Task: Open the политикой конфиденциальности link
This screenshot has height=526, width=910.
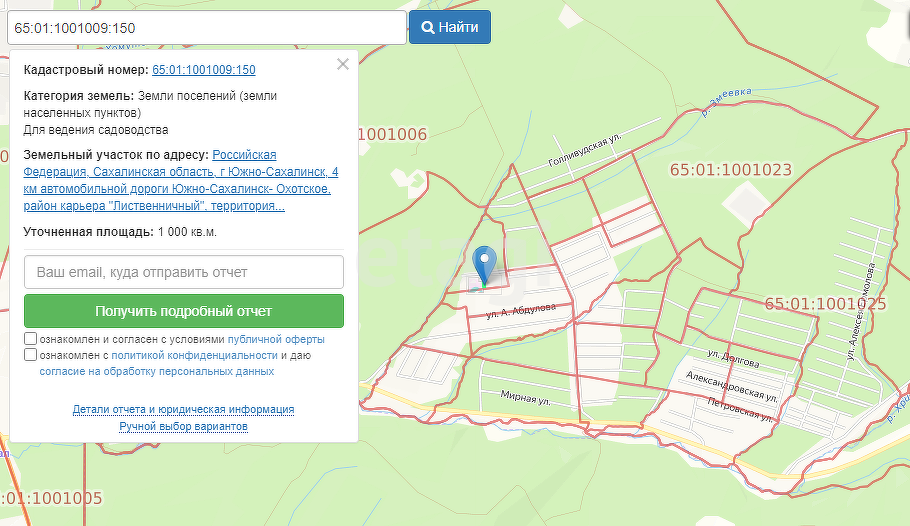Action: (x=193, y=355)
